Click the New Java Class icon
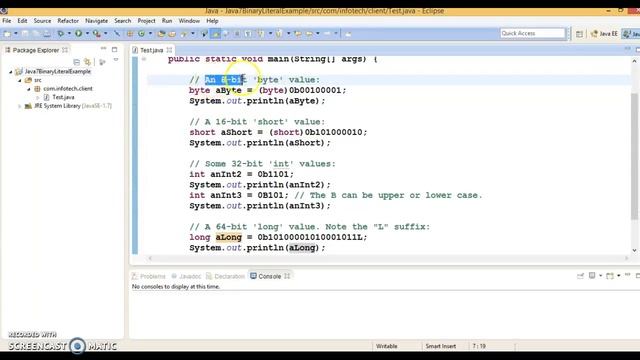This screenshot has height=360, width=640. pos(141,34)
